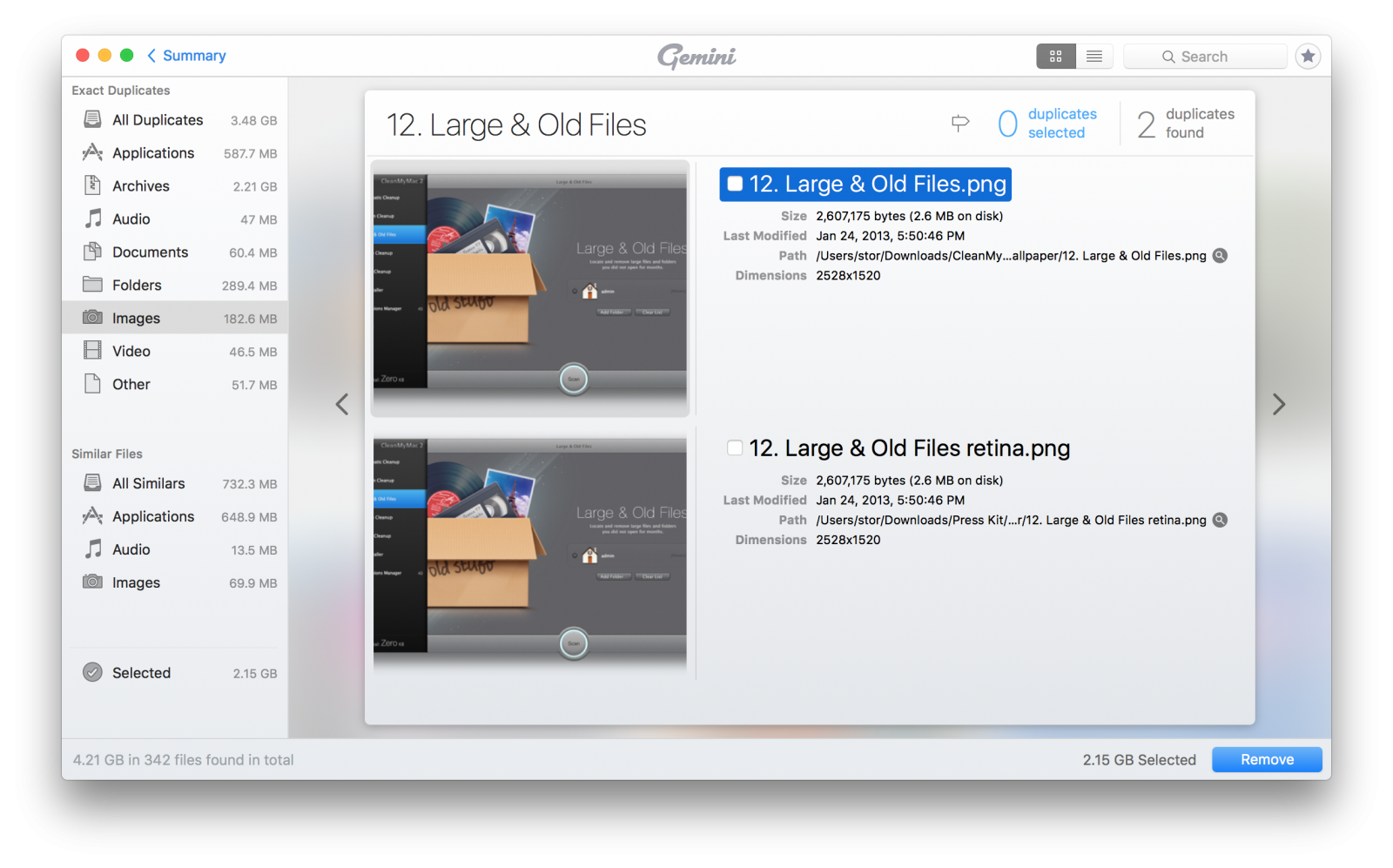The image size is (1393, 868).
Task: Click Applications icon under Exact Duplicates
Action: pyautogui.click(x=92, y=152)
